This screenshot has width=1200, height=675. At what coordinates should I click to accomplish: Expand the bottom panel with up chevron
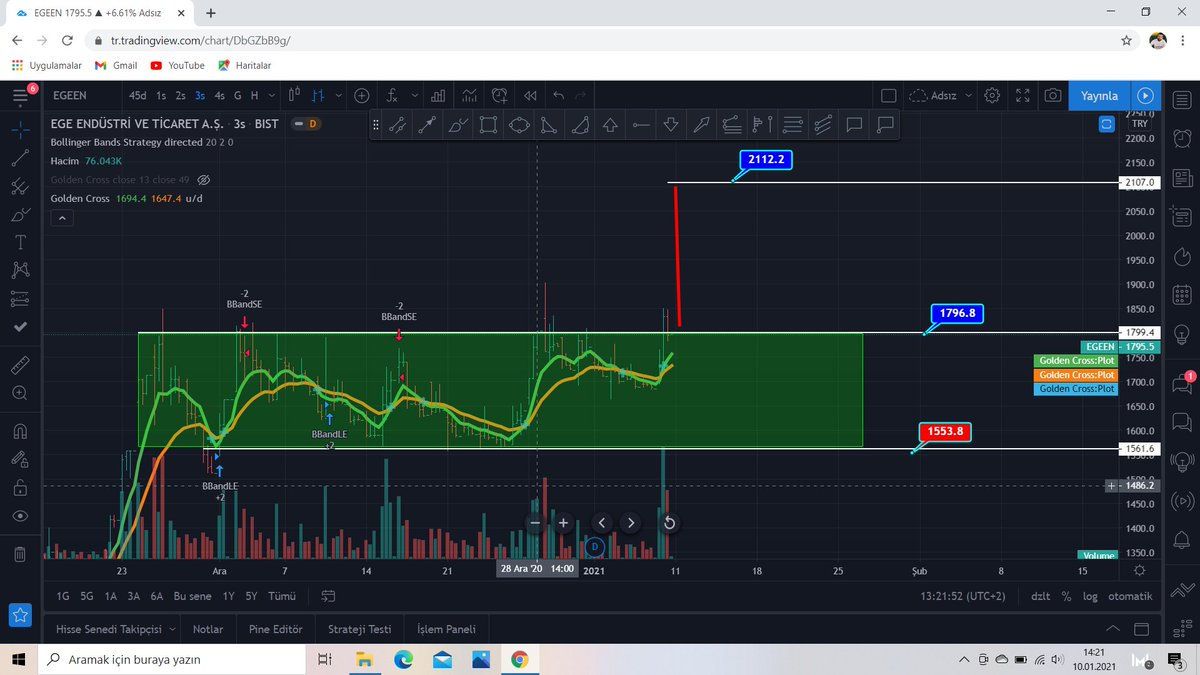(1111, 630)
